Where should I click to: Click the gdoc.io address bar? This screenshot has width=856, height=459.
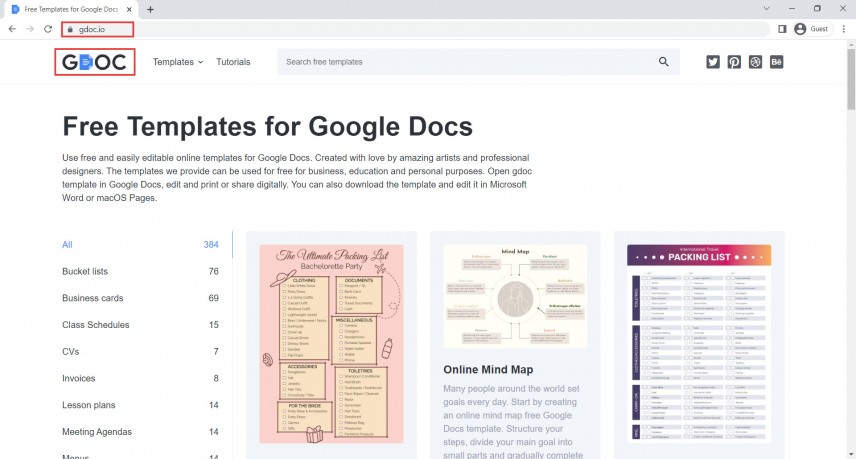(x=415, y=29)
